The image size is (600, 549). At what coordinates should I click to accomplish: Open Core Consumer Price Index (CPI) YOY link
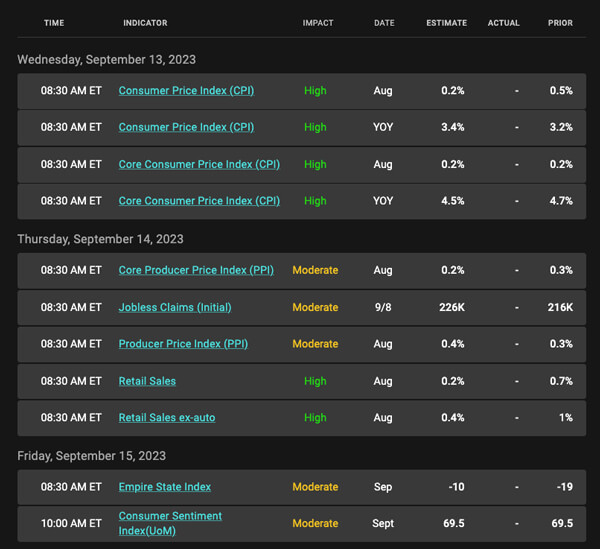pos(199,201)
